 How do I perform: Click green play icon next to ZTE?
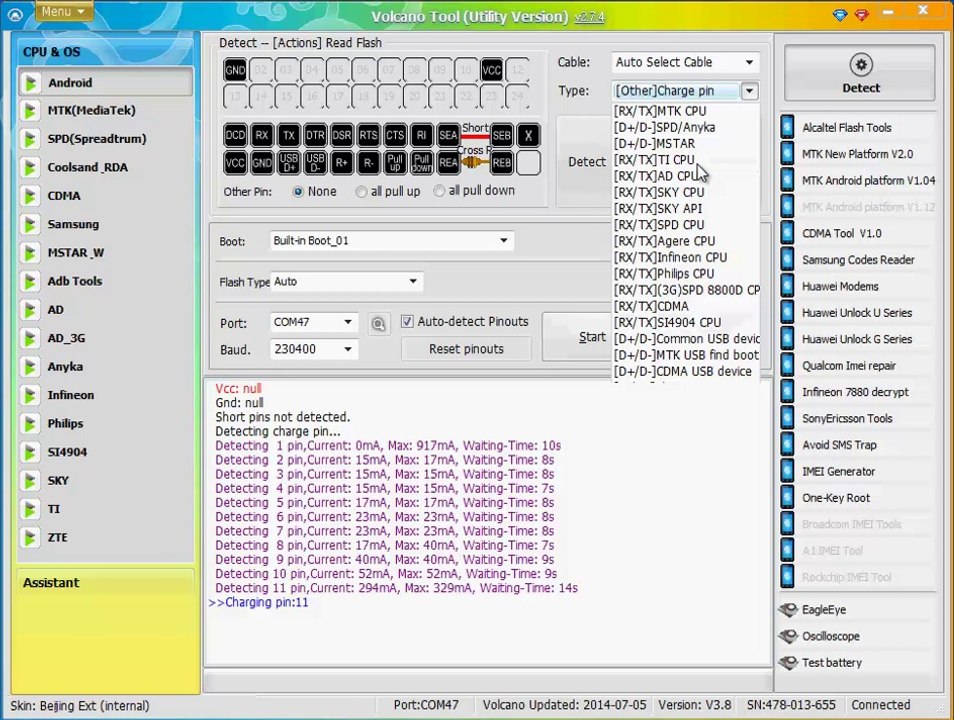click(30, 538)
